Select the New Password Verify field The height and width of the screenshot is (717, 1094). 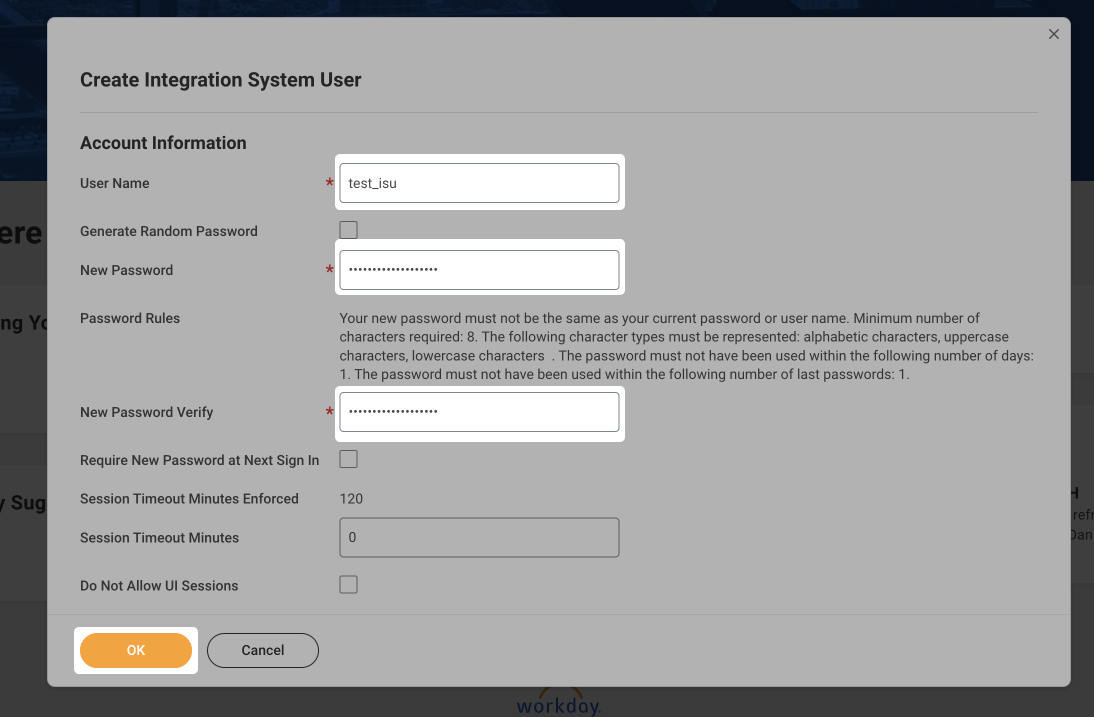point(479,412)
